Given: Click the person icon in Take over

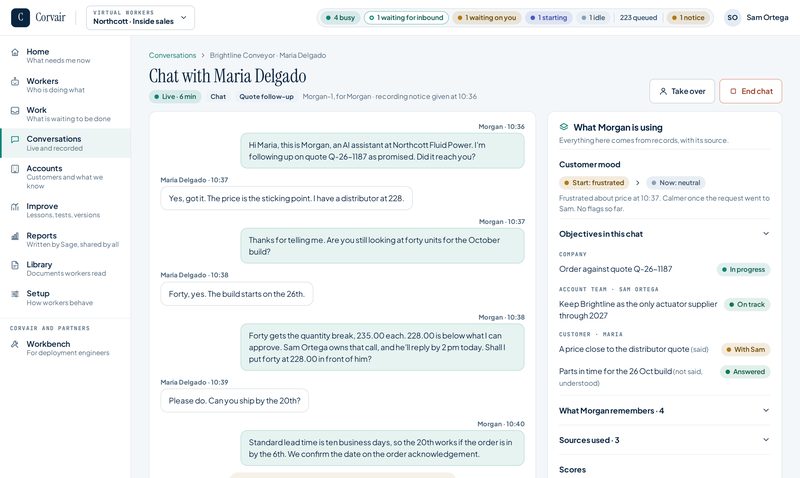Looking at the screenshot, I should tap(663, 91).
